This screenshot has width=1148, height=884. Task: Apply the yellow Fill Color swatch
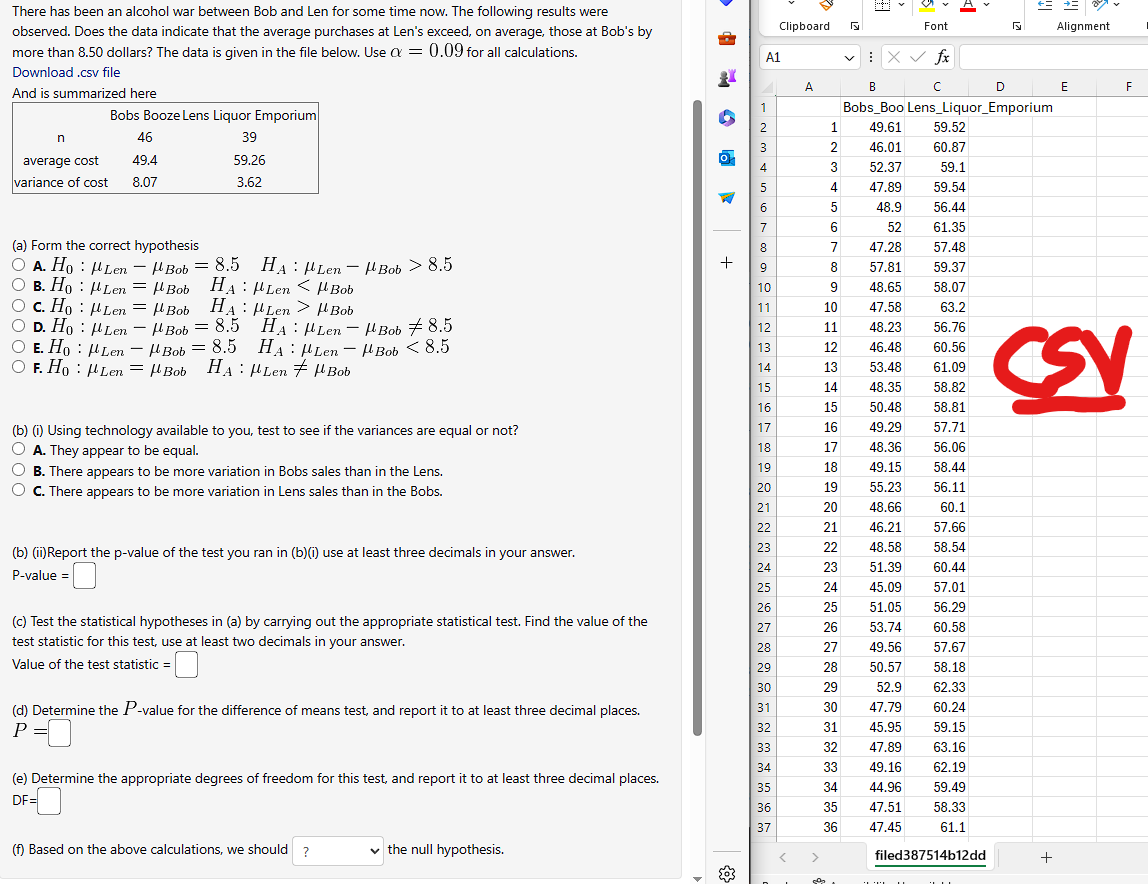(x=928, y=5)
